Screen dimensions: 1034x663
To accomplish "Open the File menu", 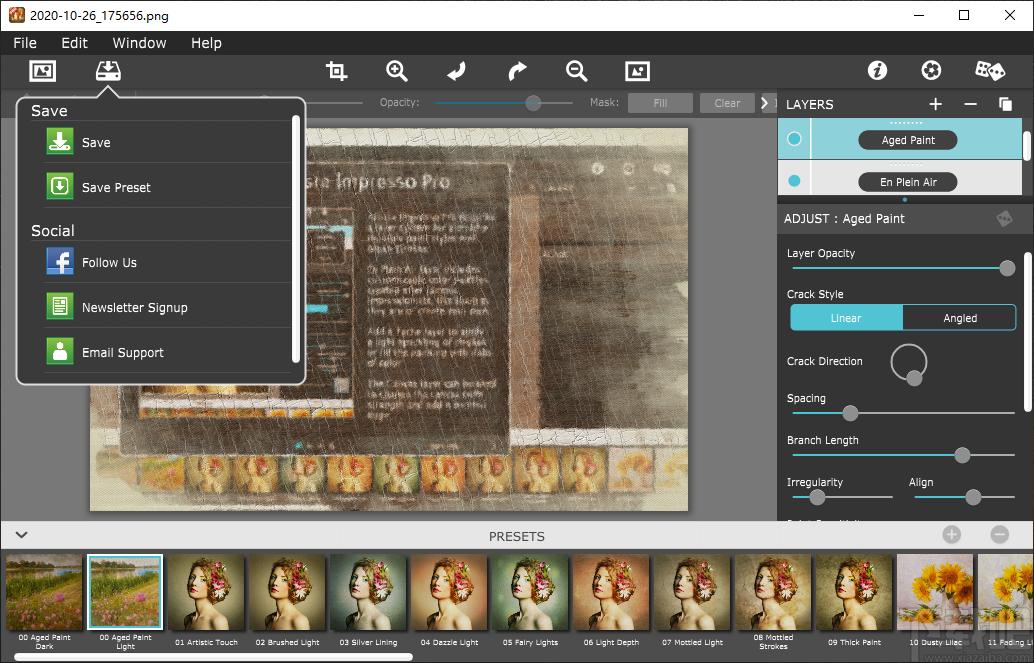I will point(25,43).
